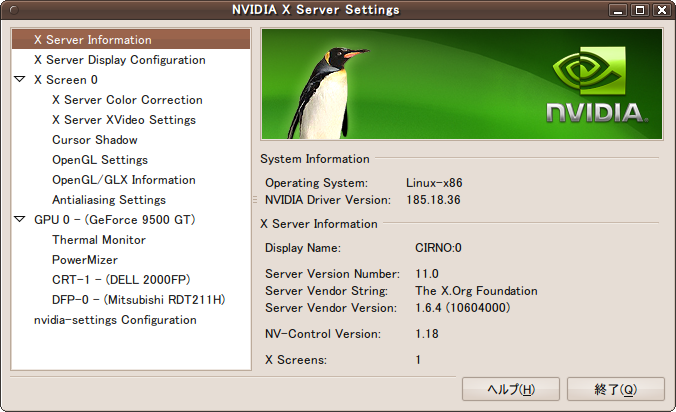Image resolution: width=676 pixels, height=412 pixels.
Task: Collapse the GPU 0 GeForce 9500 GT node
Action: (x=21, y=220)
